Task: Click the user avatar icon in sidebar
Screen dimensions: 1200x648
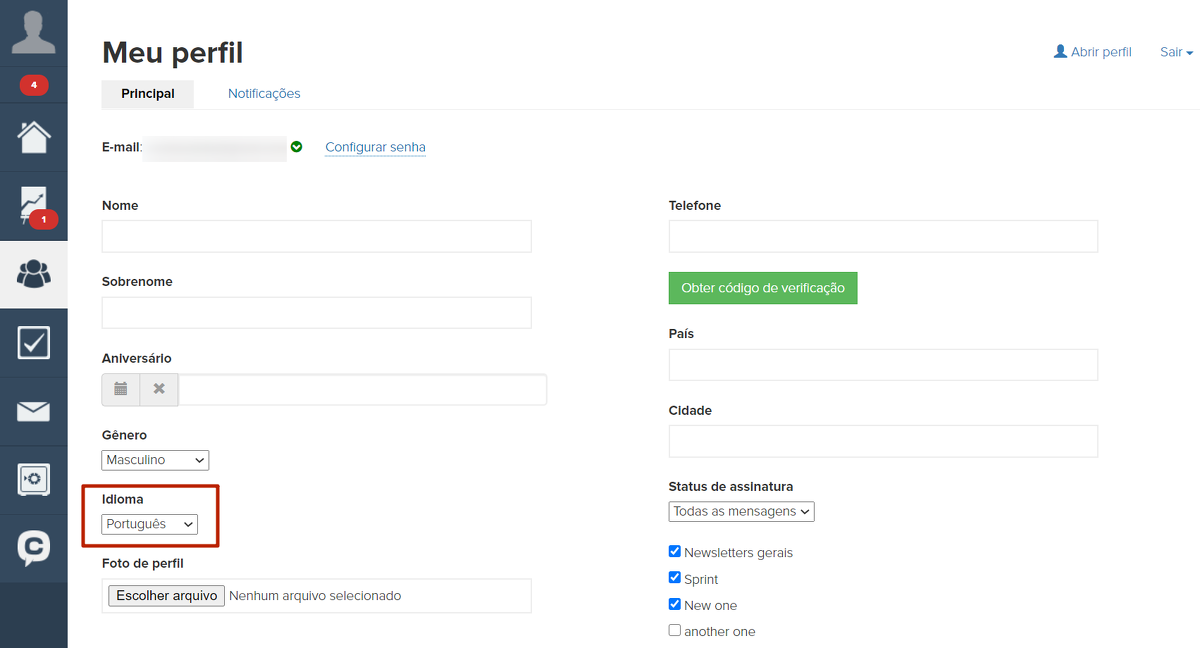Action: [33, 33]
